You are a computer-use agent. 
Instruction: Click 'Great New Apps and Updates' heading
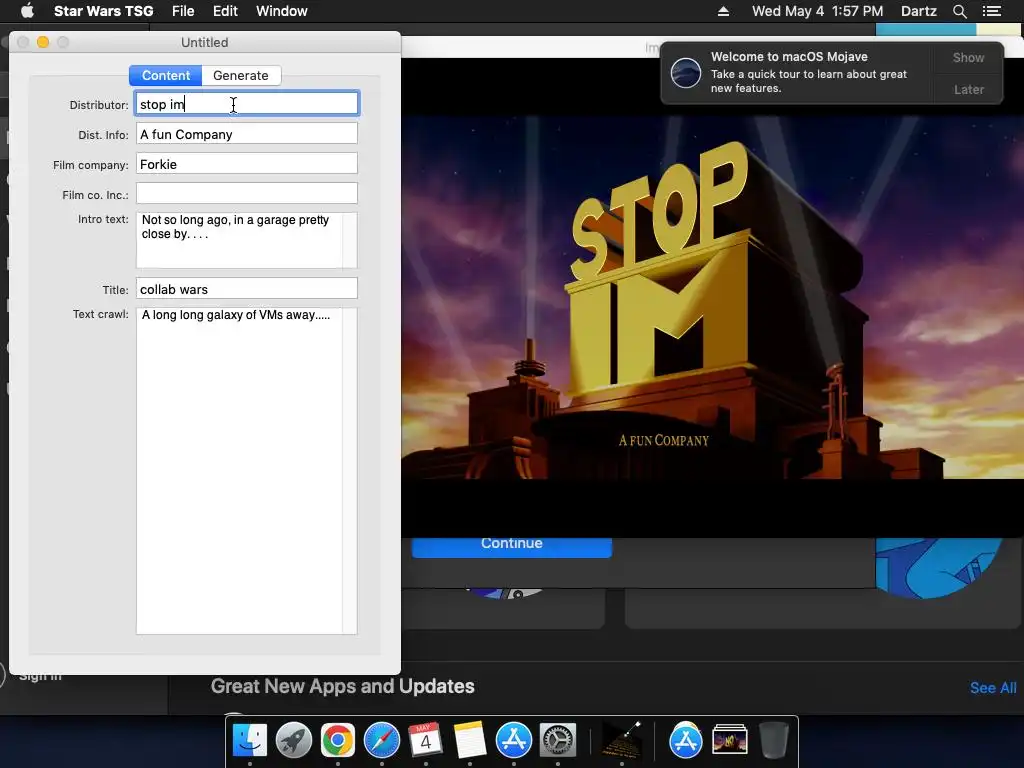342,686
